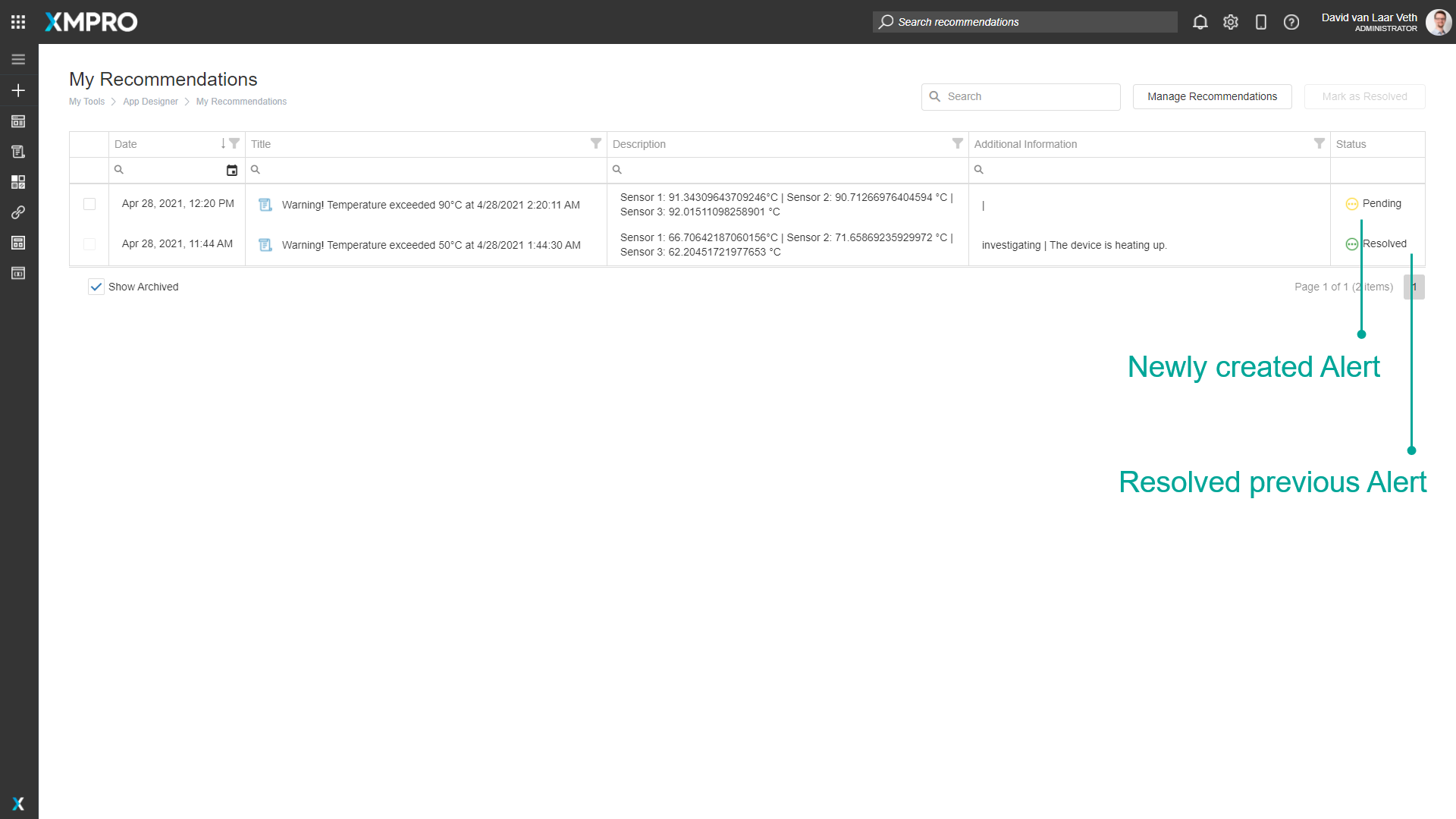Select the checkbox for the Pending recommendation
Viewport: 1456px width, 819px height.
(x=89, y=204)
